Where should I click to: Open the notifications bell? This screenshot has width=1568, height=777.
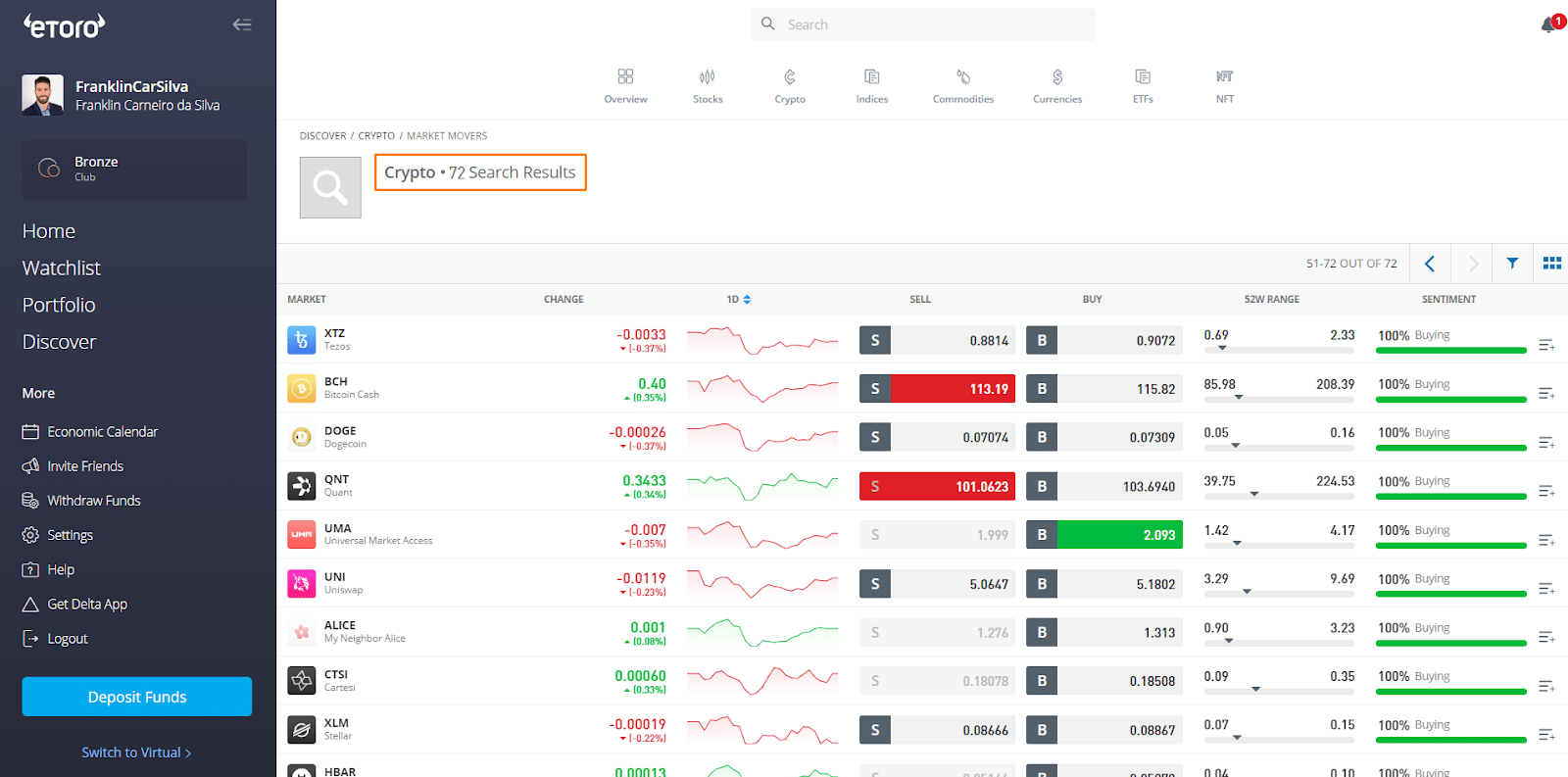(1549, 24)
